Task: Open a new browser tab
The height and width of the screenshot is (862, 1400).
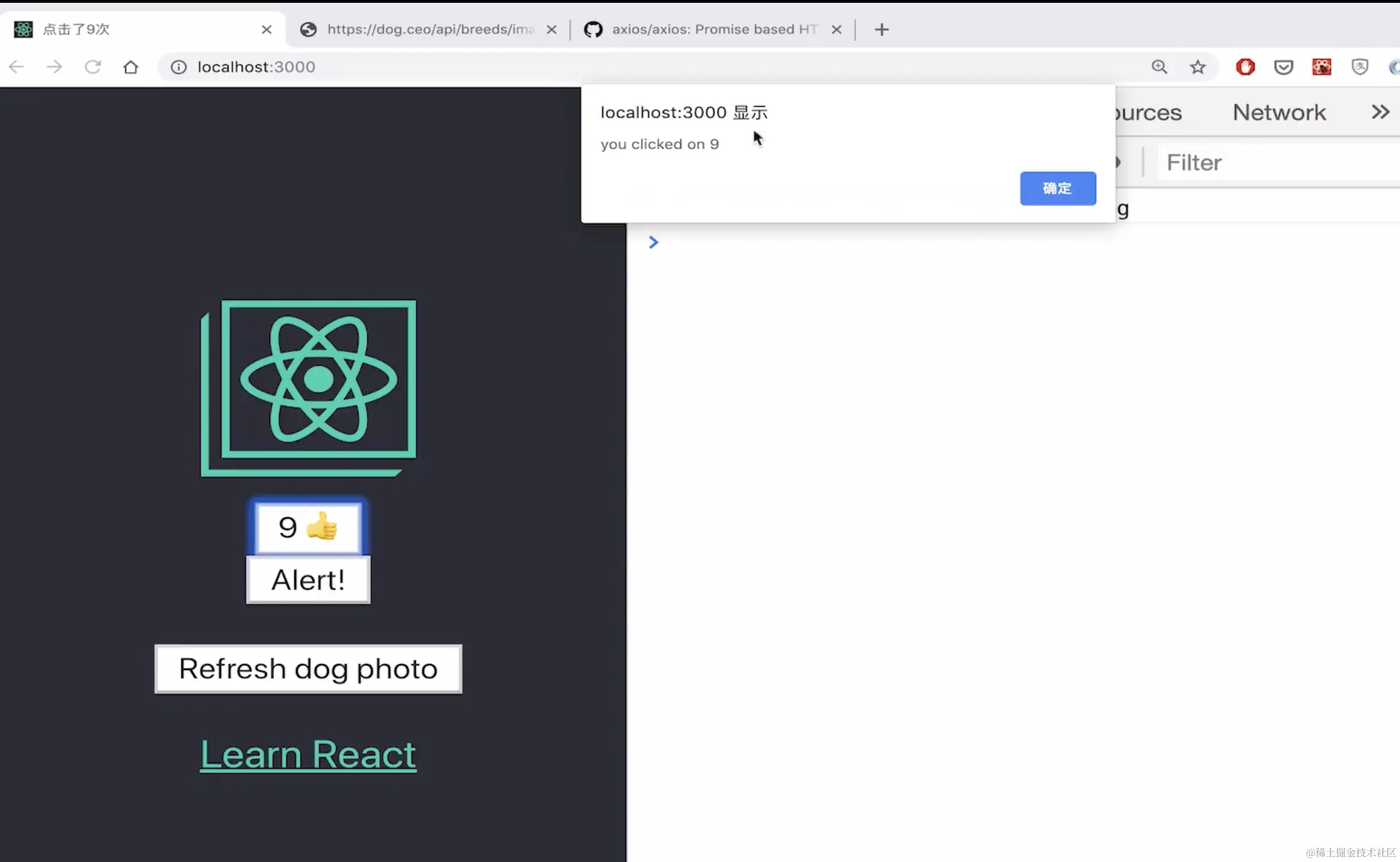Action: tap(881, 29)
